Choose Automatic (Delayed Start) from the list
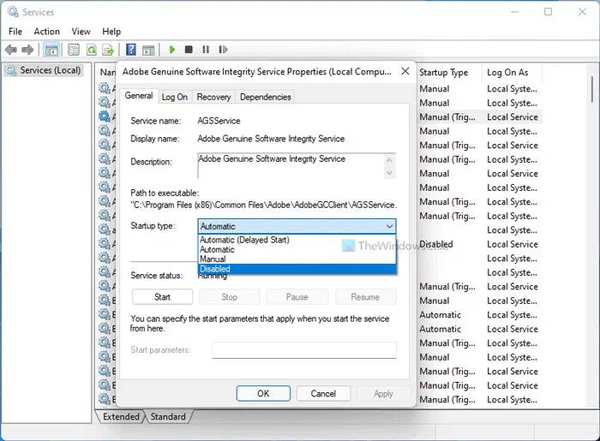 pos(297,240)
